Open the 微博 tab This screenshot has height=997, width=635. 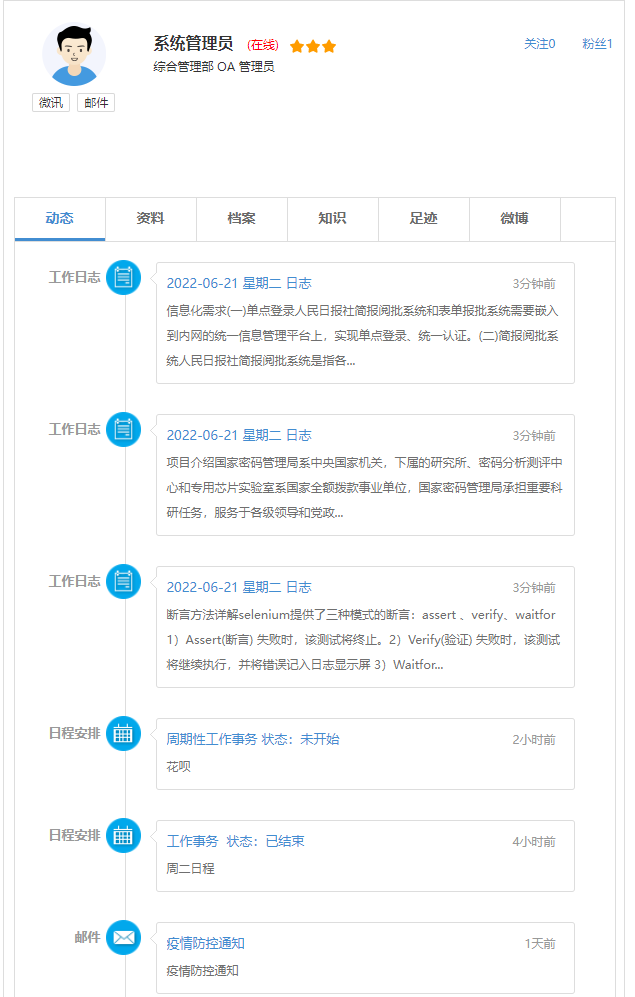click(514, 219)
